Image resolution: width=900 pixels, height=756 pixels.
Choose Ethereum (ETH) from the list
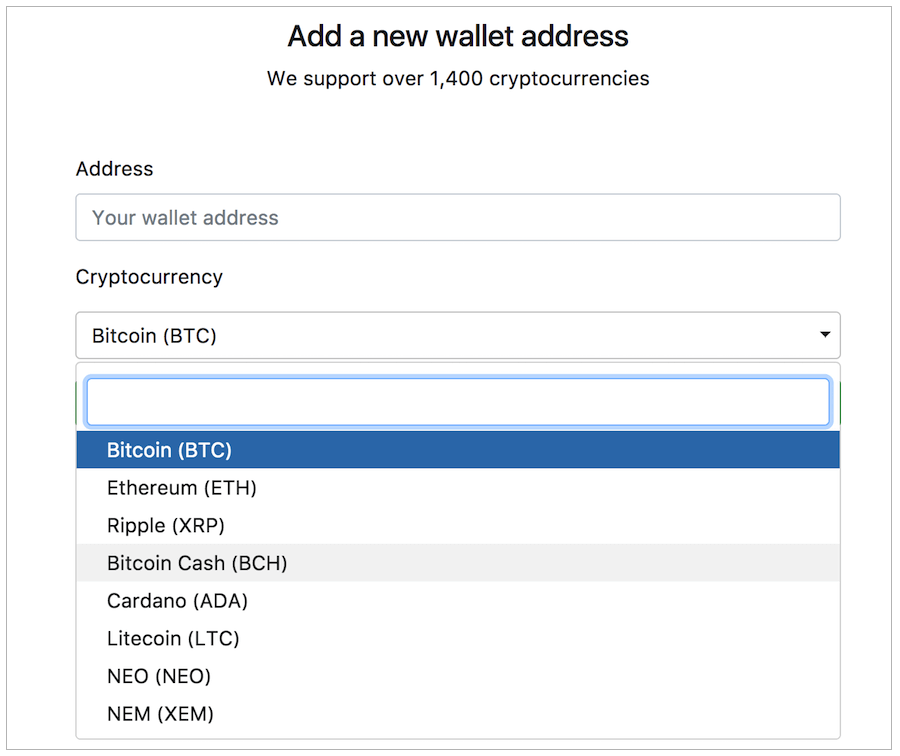pos(457,488)
